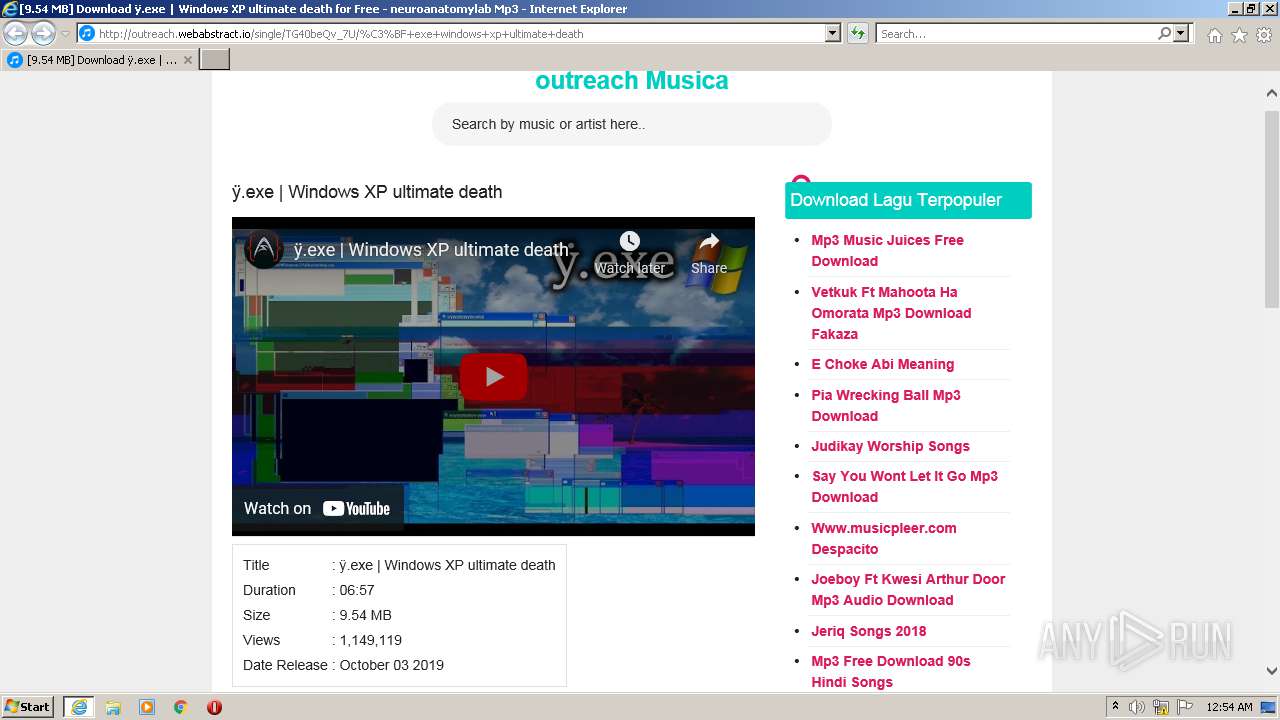The height and width of the screenshot is (720, 1280).
Task: Close the current browser tab
Action: point(188,60)
